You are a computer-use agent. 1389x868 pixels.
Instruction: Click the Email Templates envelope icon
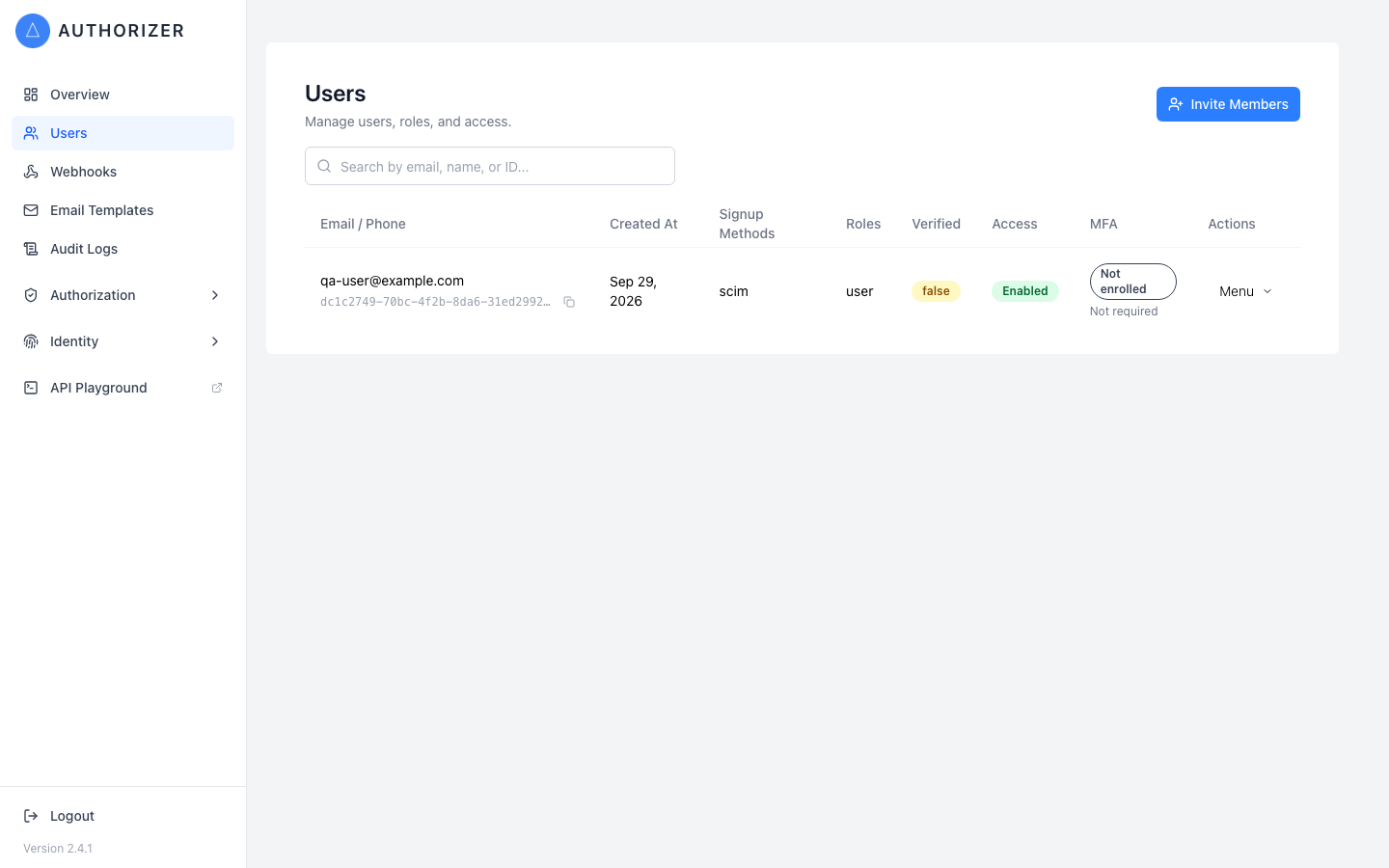[31, 210]
